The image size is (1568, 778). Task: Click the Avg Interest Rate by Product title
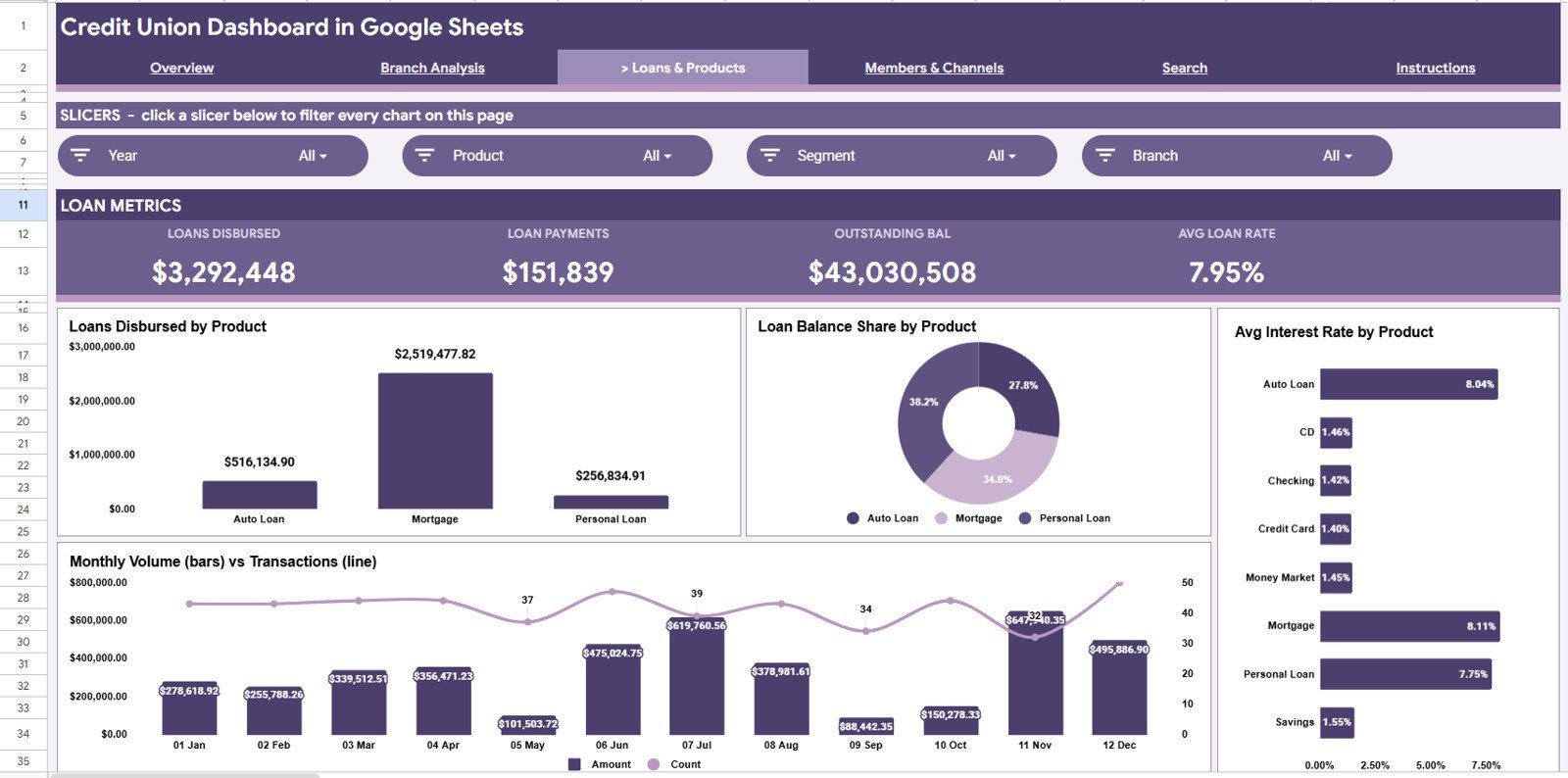1334,332
